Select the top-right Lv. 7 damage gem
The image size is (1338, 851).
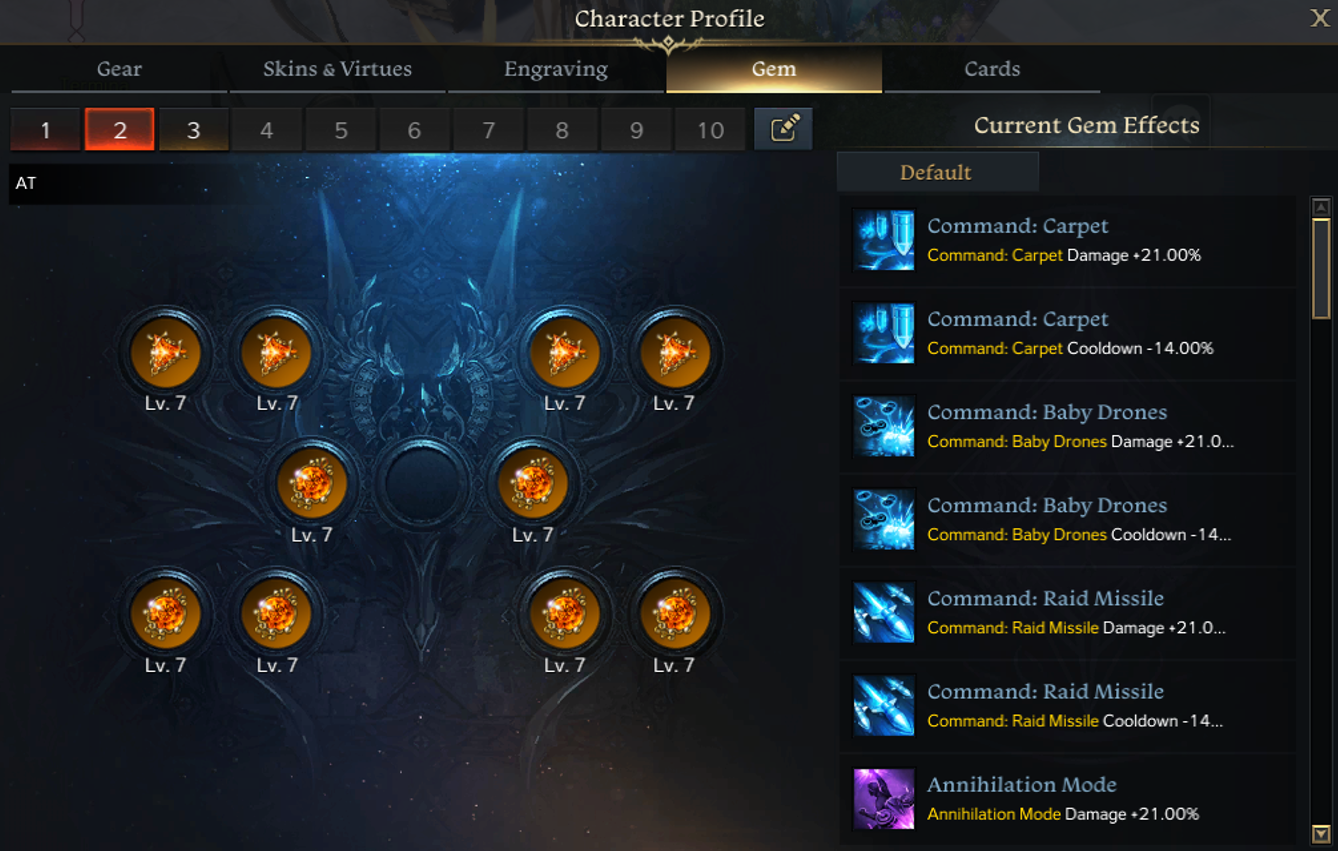click(x=675, y=353)
